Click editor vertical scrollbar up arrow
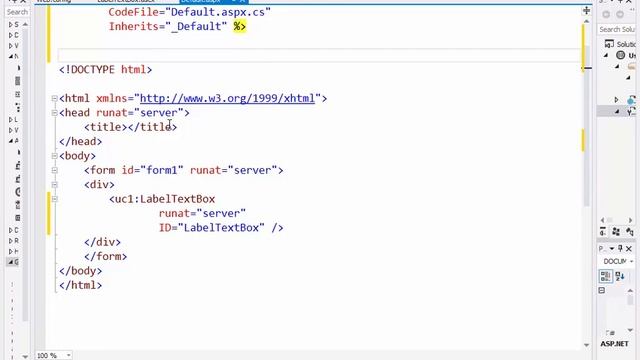This screenshot has width=640, height=360. coord(587,21)
